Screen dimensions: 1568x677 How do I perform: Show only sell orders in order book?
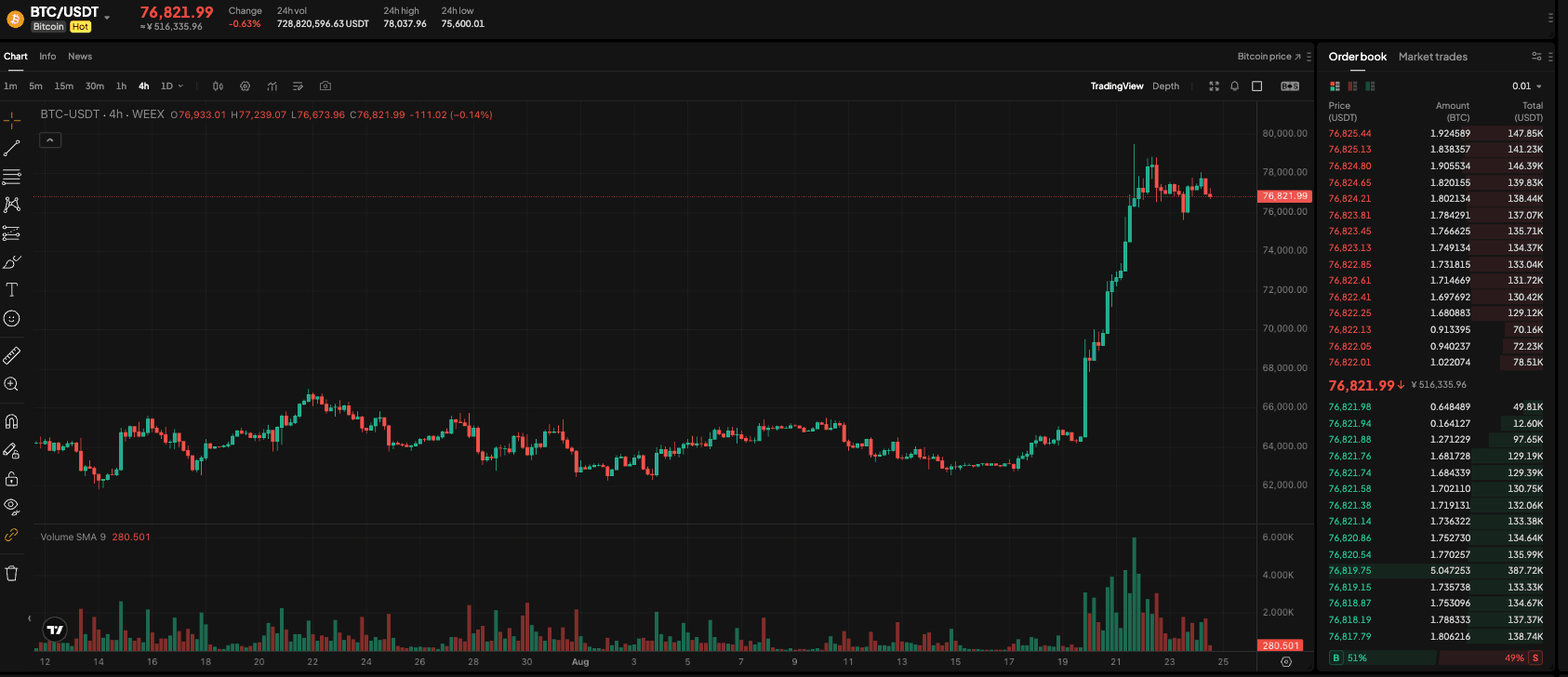click(1352, 86)
